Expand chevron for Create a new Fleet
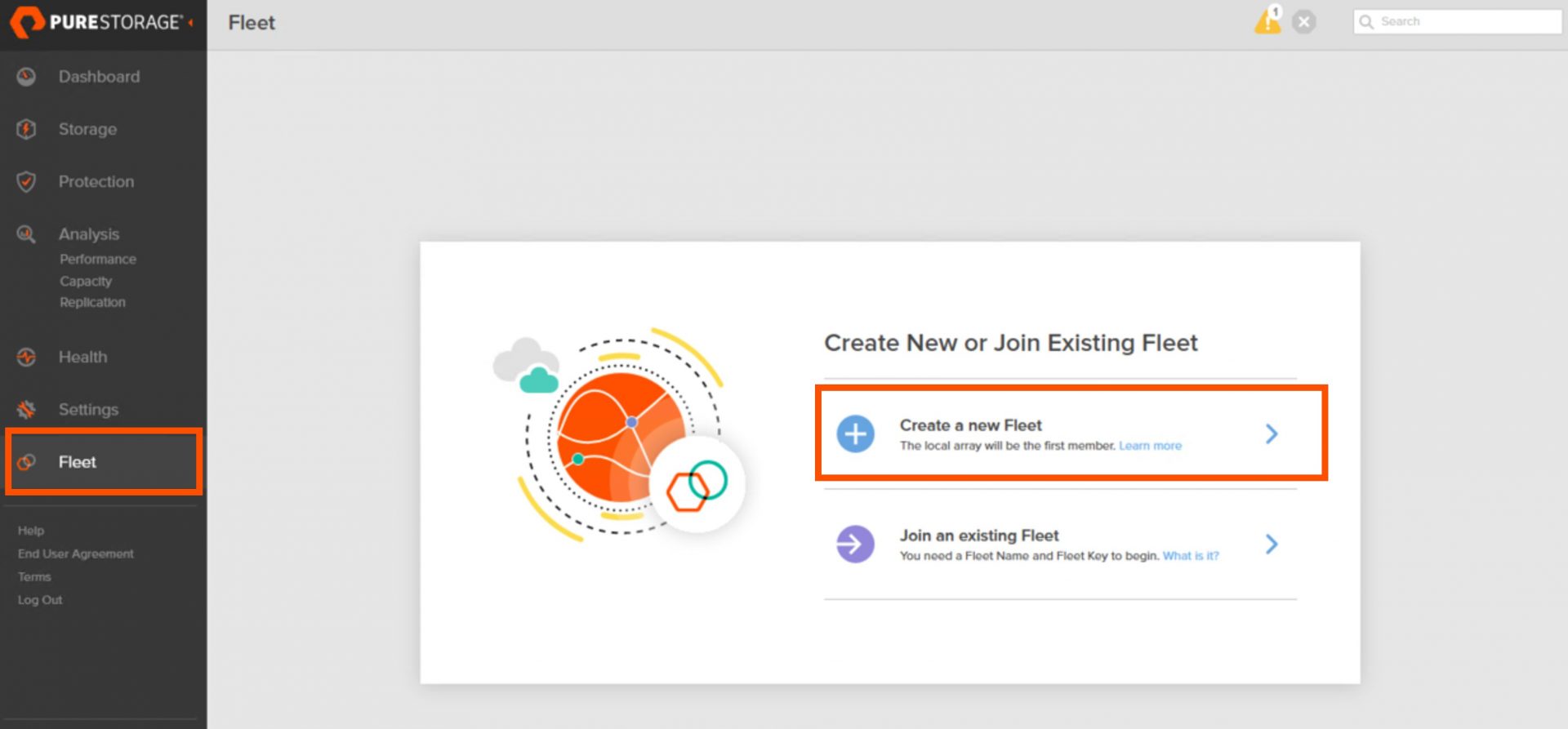The image size is (1568, 729). tap(1272, 433)
